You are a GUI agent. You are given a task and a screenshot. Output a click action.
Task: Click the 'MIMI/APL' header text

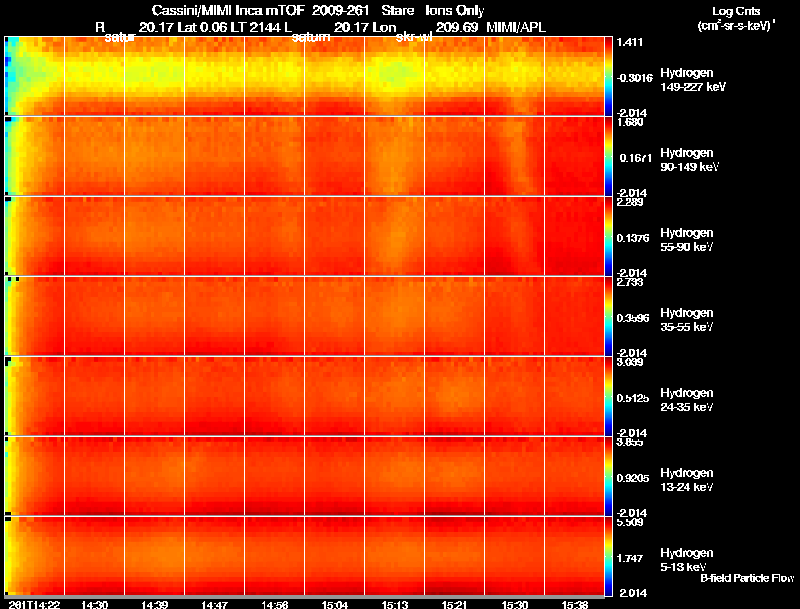(x=516, y=28)
